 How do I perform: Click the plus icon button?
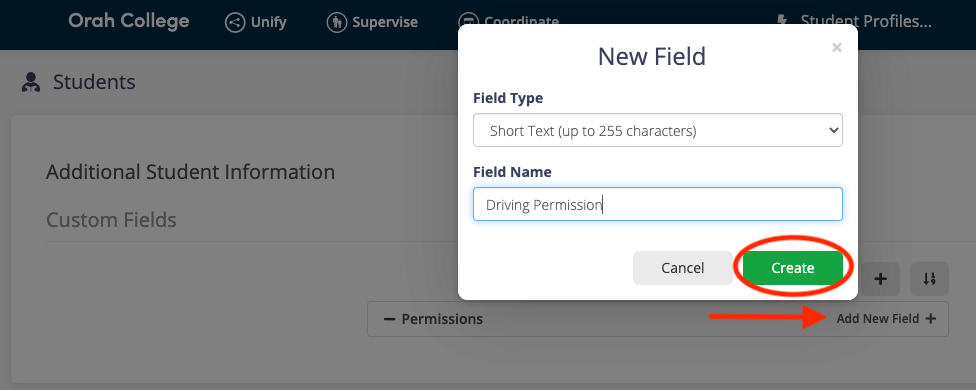pyautogui.click(x=880, y=279)
